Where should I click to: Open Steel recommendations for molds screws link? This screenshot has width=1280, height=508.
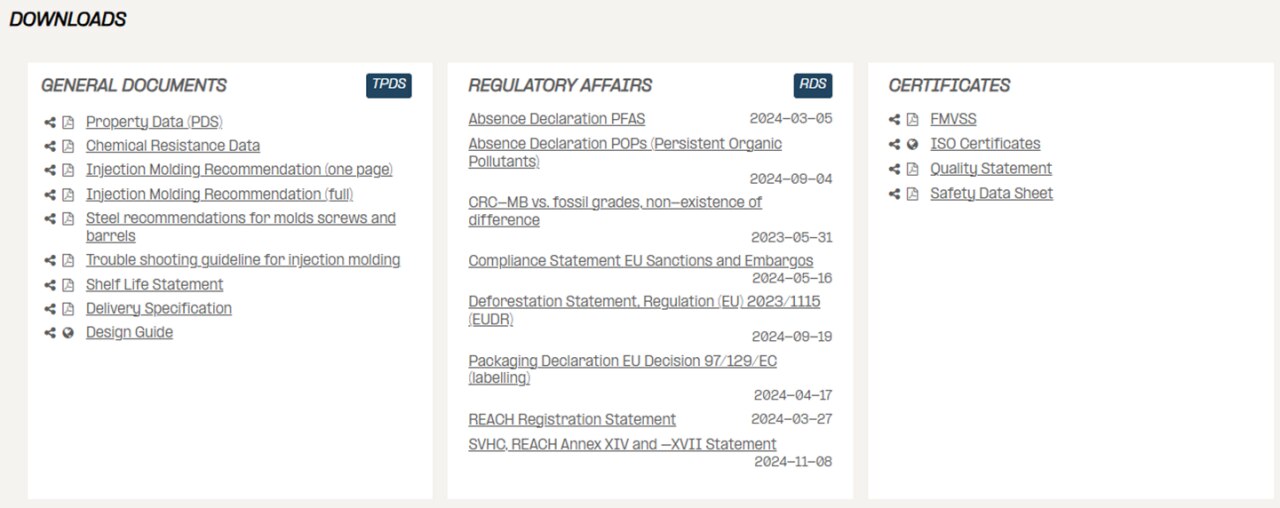click(x=241, y=227)
